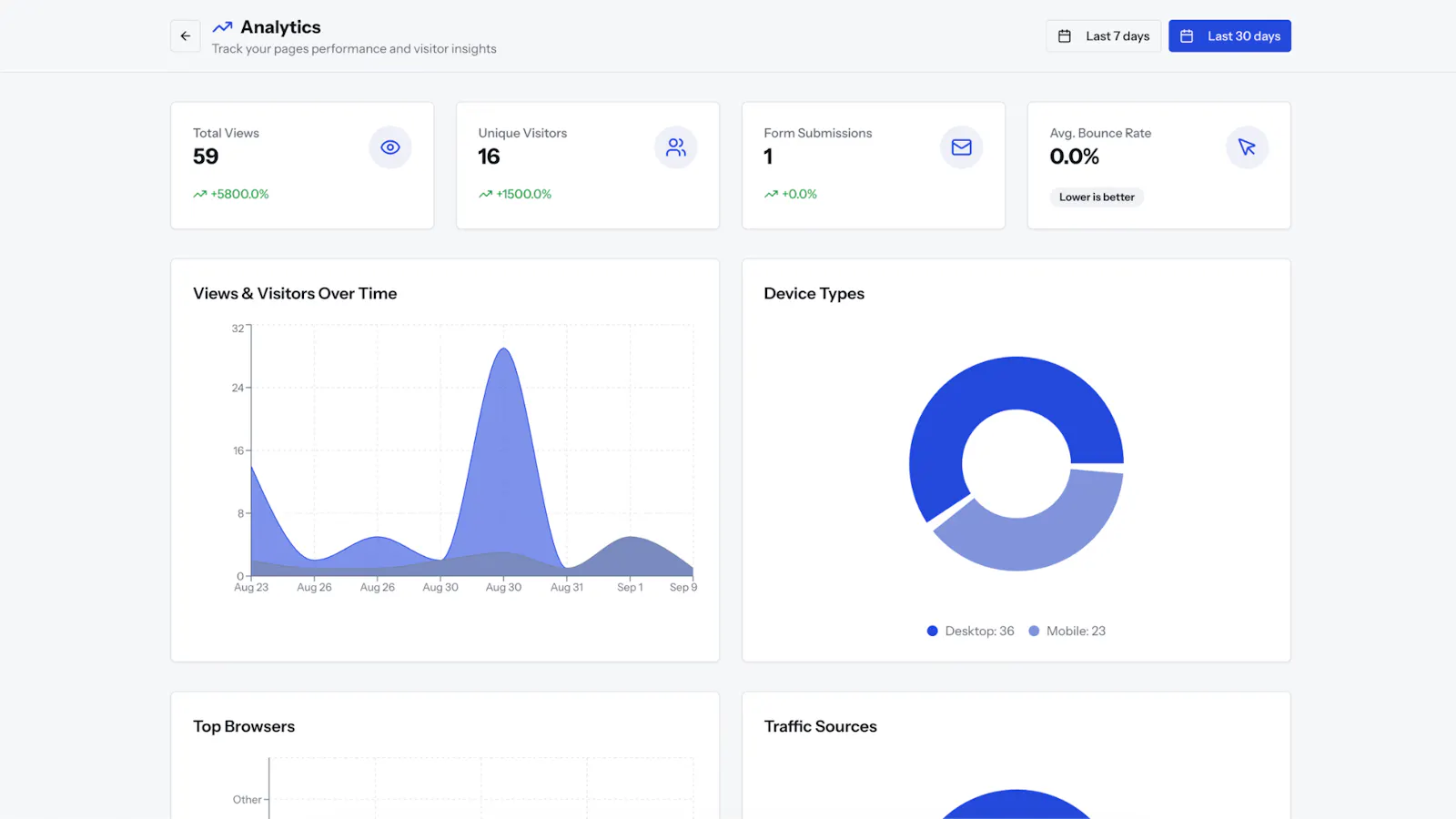Click the back arrow button
This screenshot has width=1456, height=819.
(186, 36)
